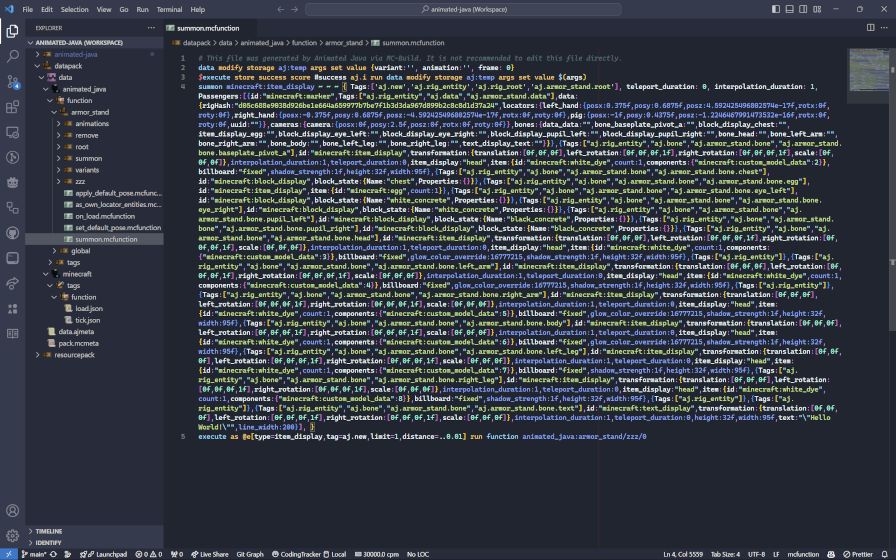Click Launchpad in status bar
The image size is (896, 560).
pos(103,554)
